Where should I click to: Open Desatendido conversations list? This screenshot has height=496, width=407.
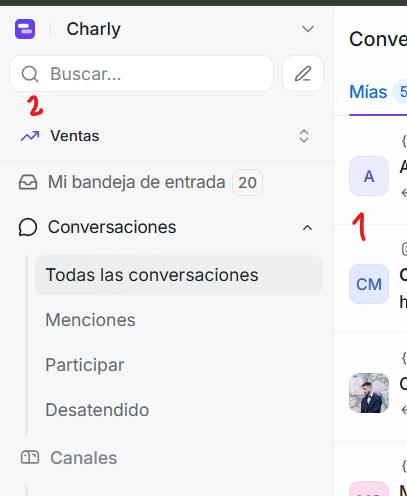pyautogui.click(x=97, y=410)
